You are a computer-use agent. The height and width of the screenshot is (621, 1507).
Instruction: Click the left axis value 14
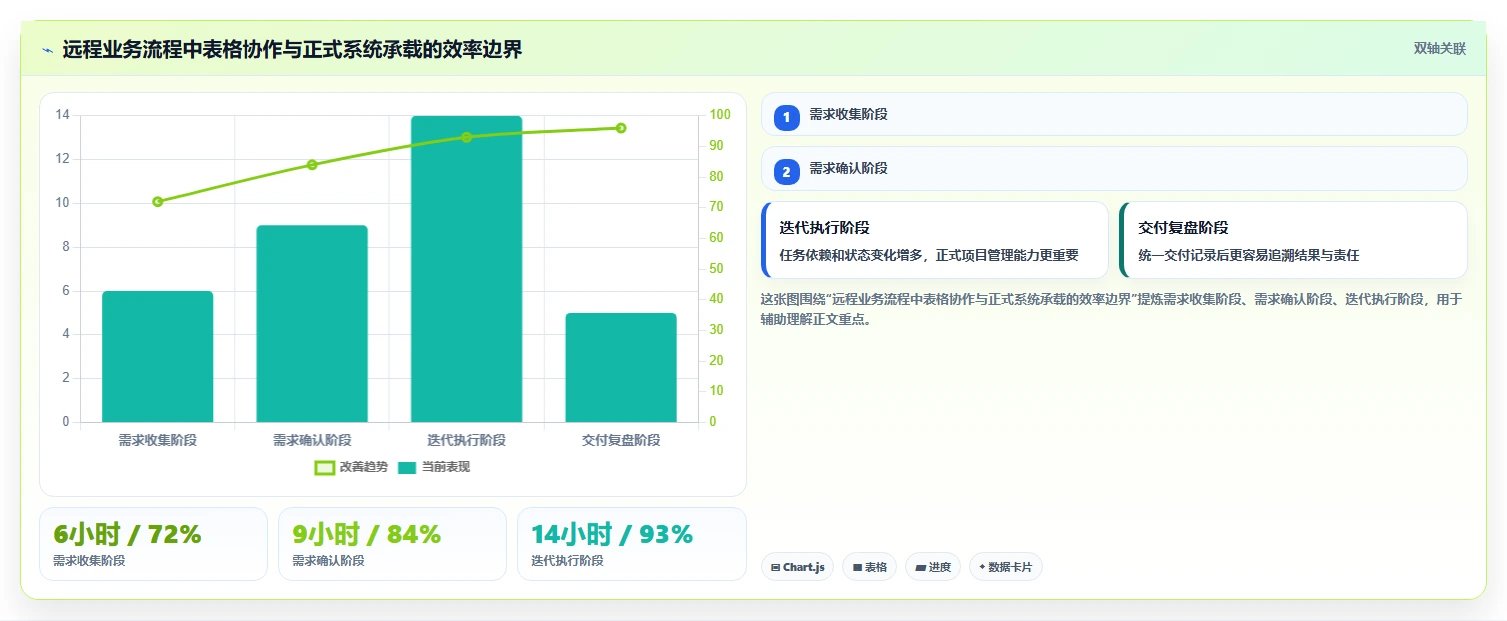[x=63, y=115]
